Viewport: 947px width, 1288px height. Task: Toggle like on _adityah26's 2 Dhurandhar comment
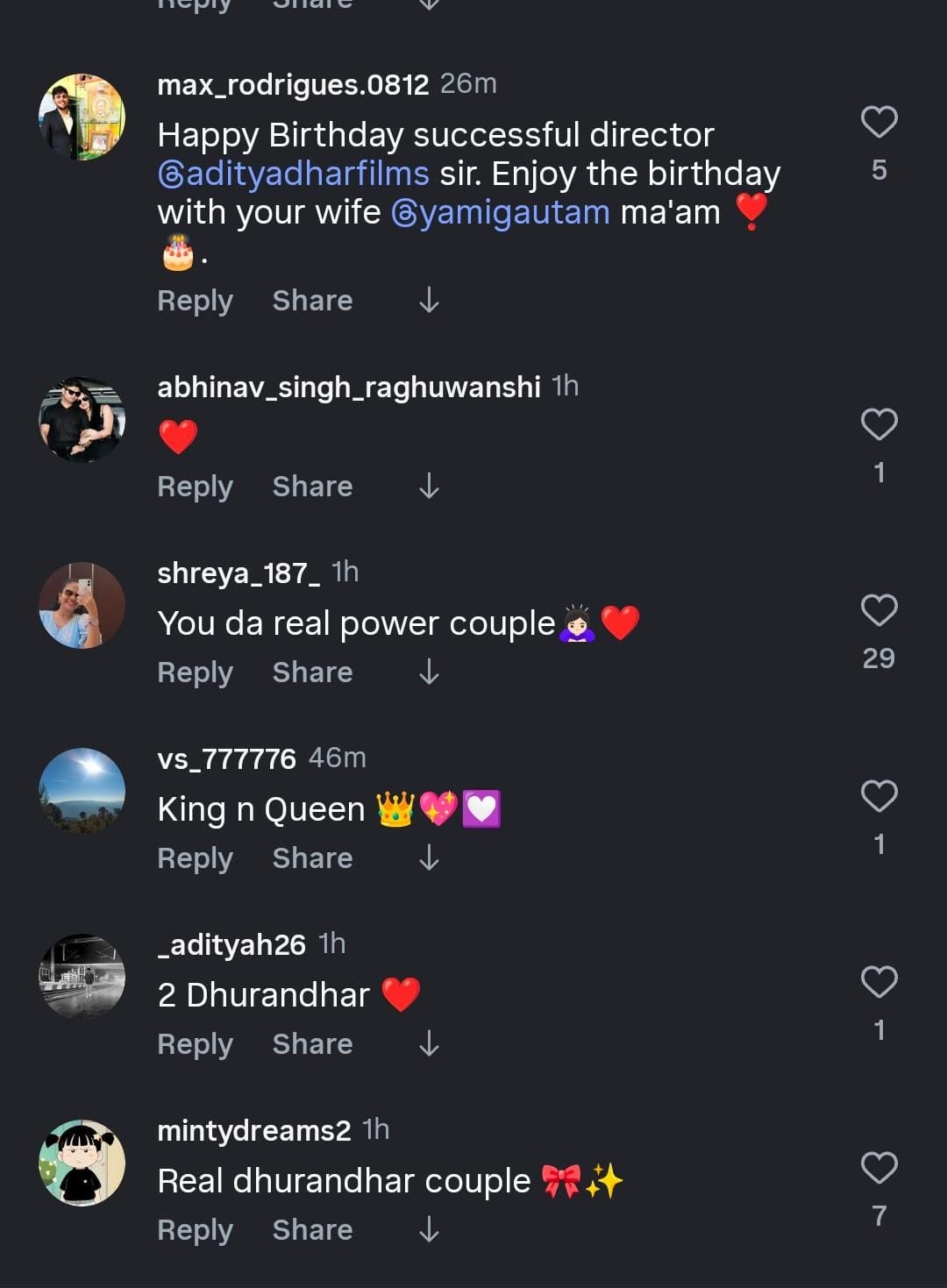(x=878, y=980)
